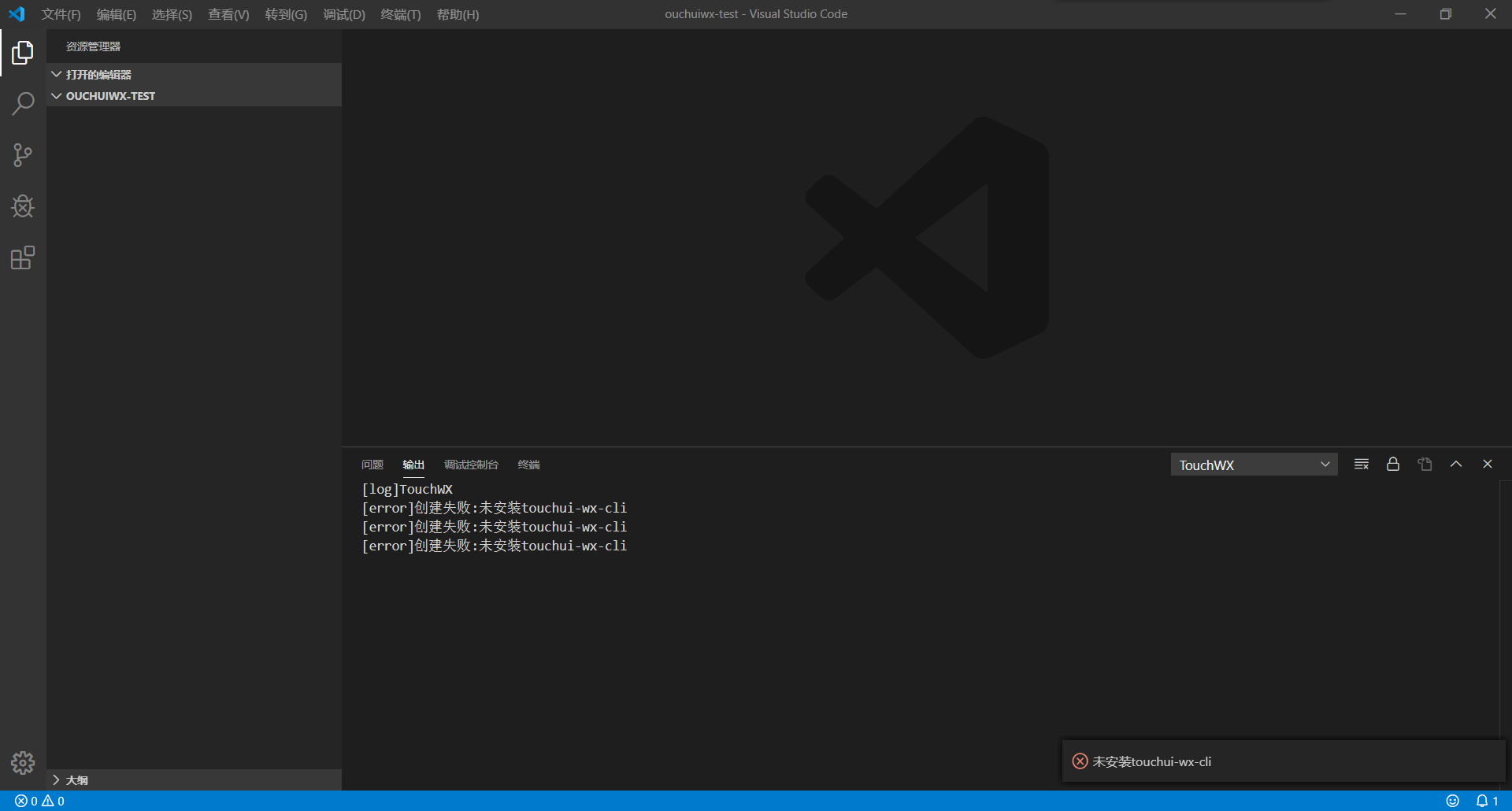Close the bottom output panel
This screenshot has width=1512, height=811.
click(x=1488, y=465)
